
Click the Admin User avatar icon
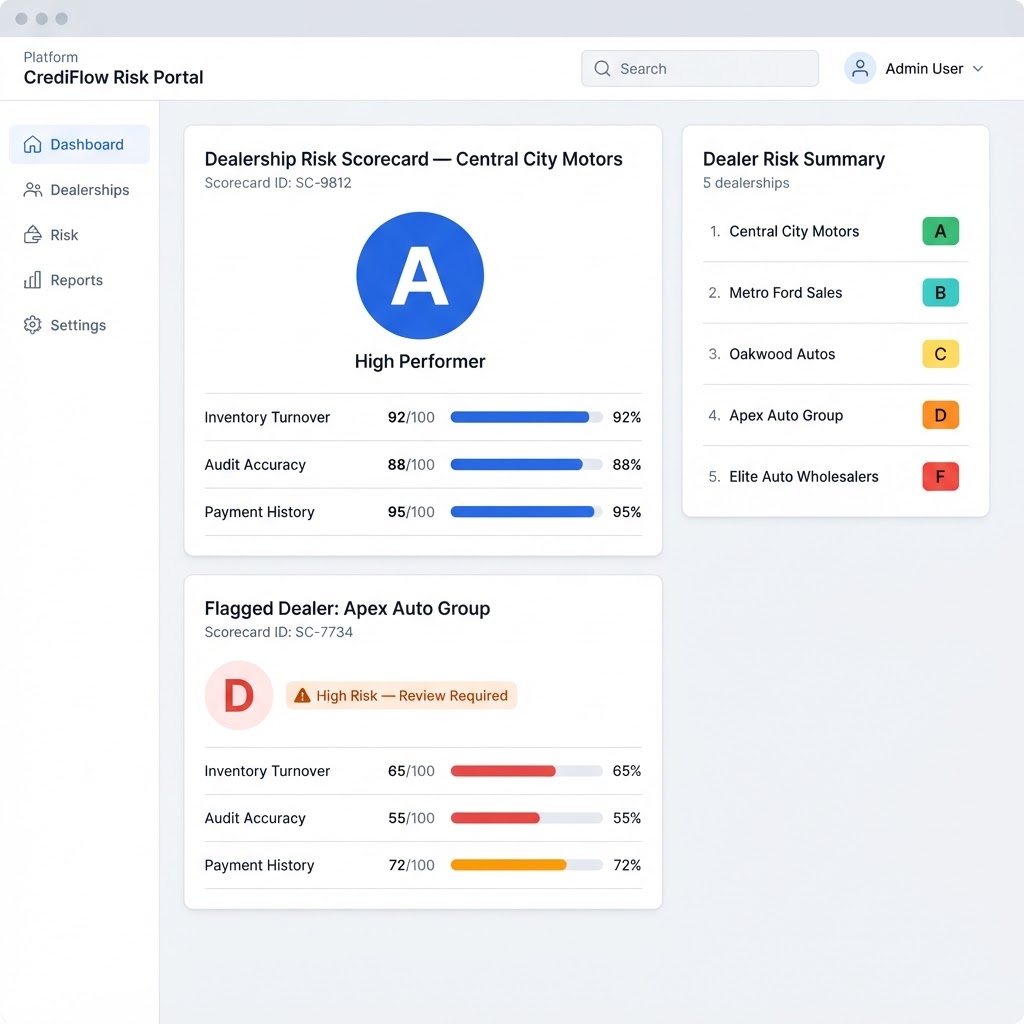[860, 69]
